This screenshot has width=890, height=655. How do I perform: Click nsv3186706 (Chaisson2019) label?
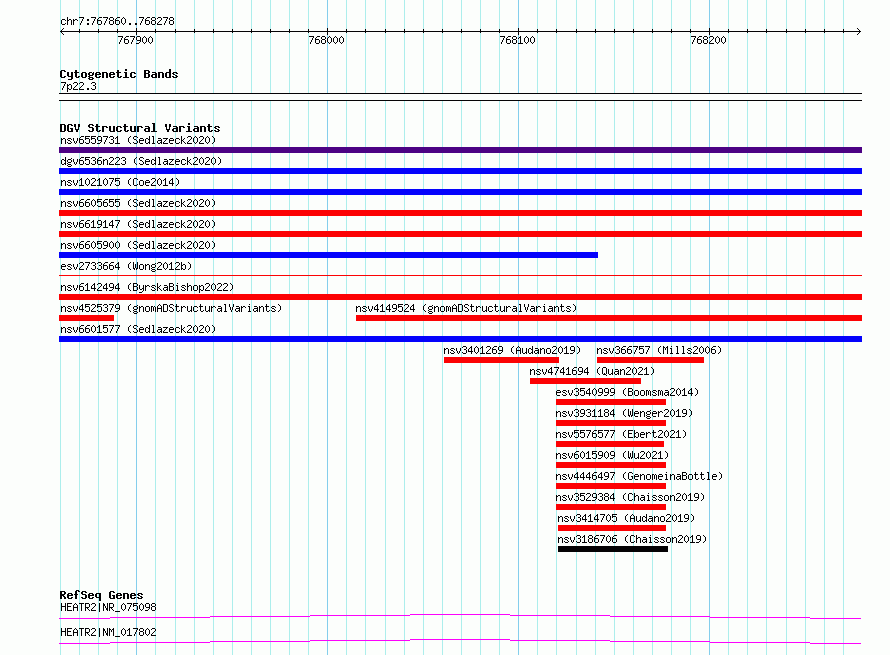(632, 539)
